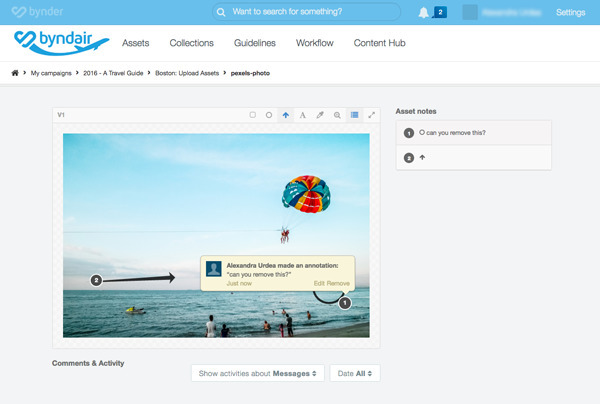The image size is (600, 404).
Task: Remove the annotation via Remove link
Action: pyautogui.click(x=338, y=283)
